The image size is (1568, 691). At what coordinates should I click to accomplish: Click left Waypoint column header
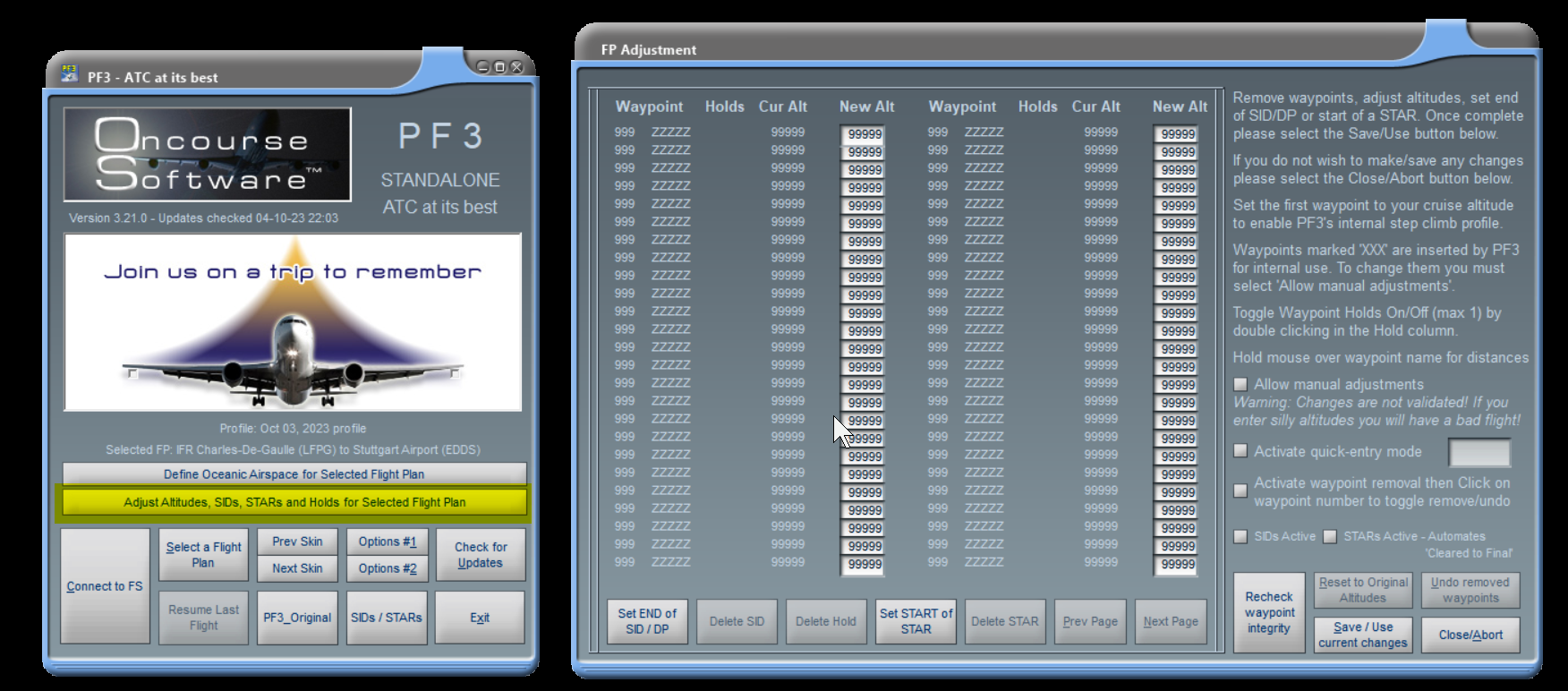click(649, 107)
